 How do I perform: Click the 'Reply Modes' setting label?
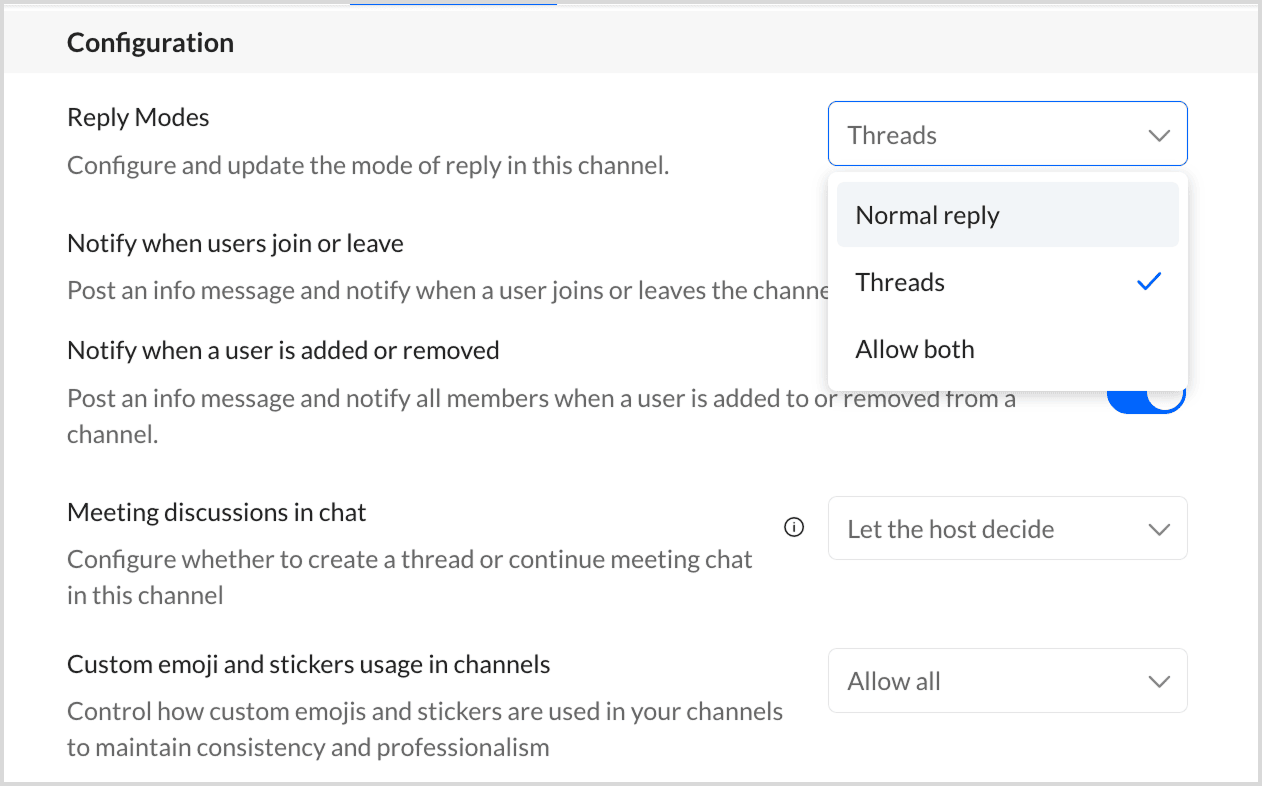(138, 117)
